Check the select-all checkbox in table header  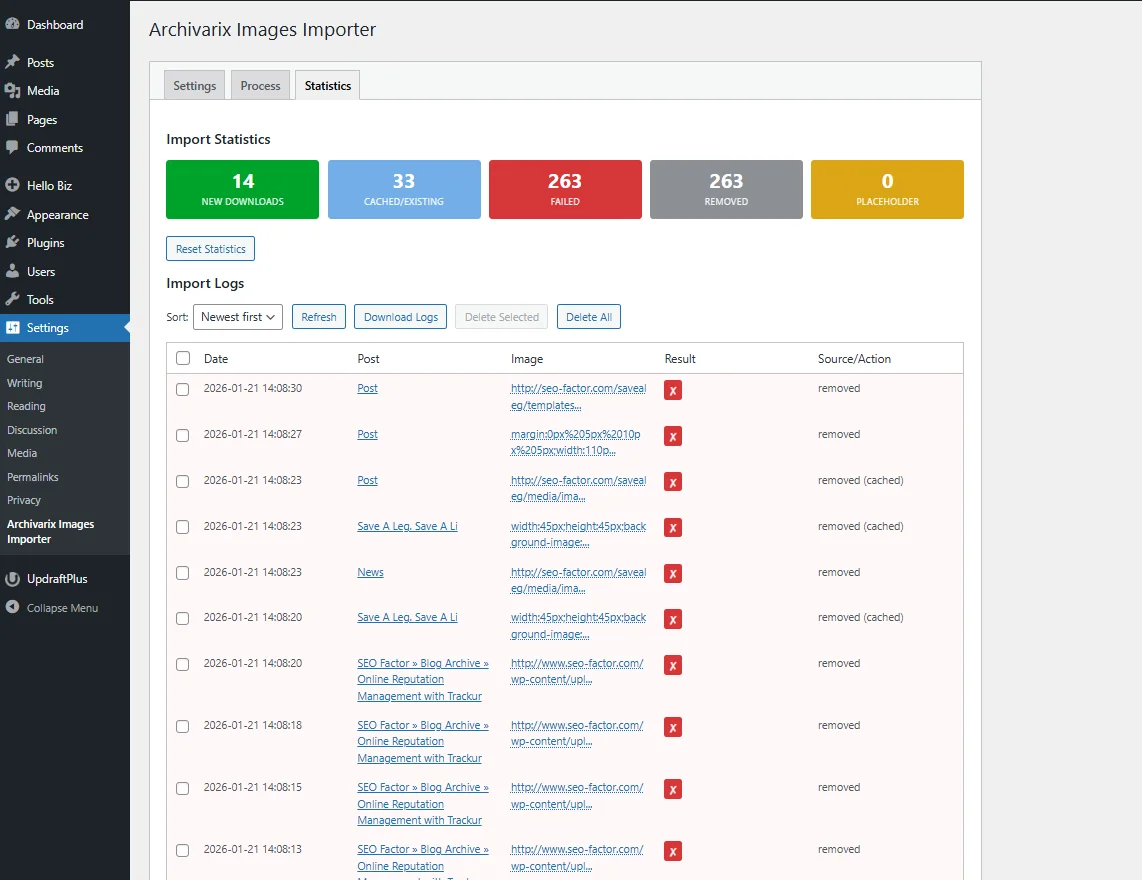coord(183,358)
